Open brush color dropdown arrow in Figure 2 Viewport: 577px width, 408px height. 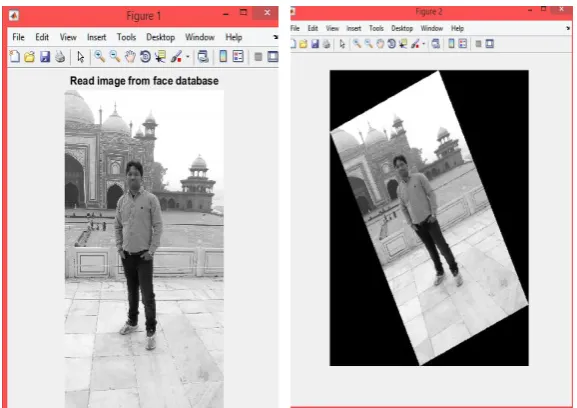point(424,44)
